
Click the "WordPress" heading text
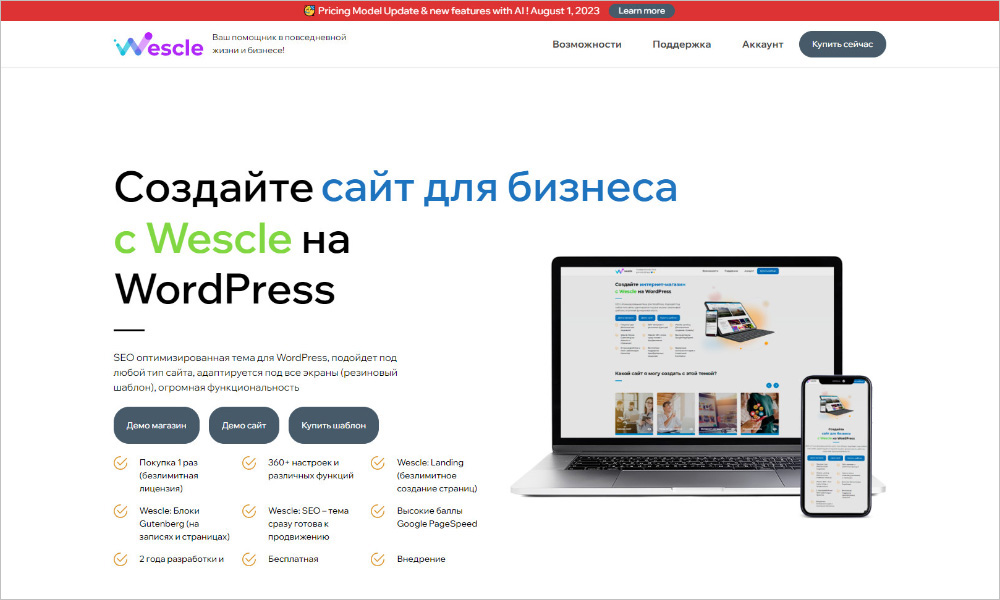[x=225, y=289]
